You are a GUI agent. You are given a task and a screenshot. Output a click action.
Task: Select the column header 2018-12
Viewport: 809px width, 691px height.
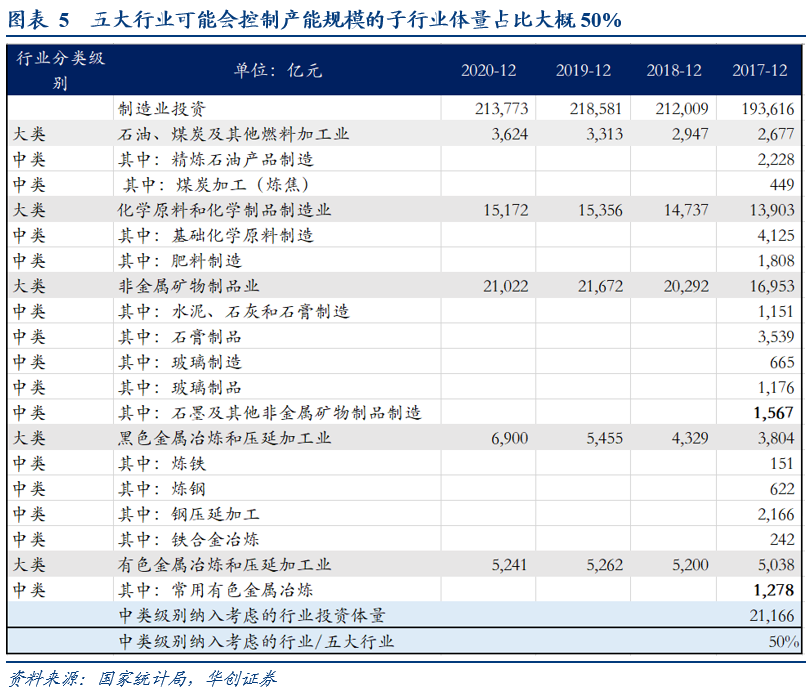[674, 70]
